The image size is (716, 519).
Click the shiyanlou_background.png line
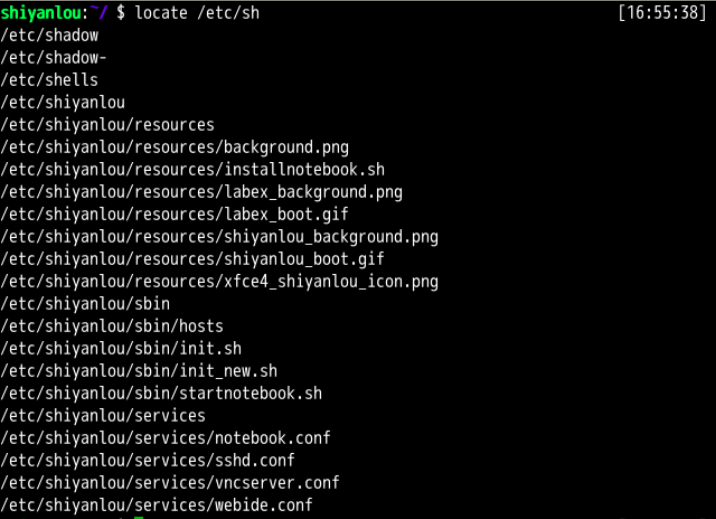click(x=220, y=237)
